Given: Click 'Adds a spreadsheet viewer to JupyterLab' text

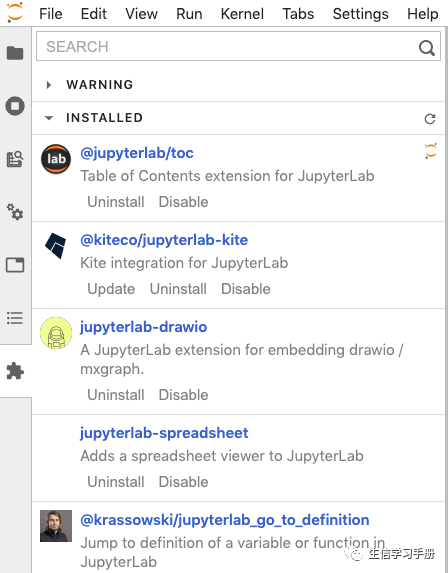Looking at the screenshot, I should 222,456.
